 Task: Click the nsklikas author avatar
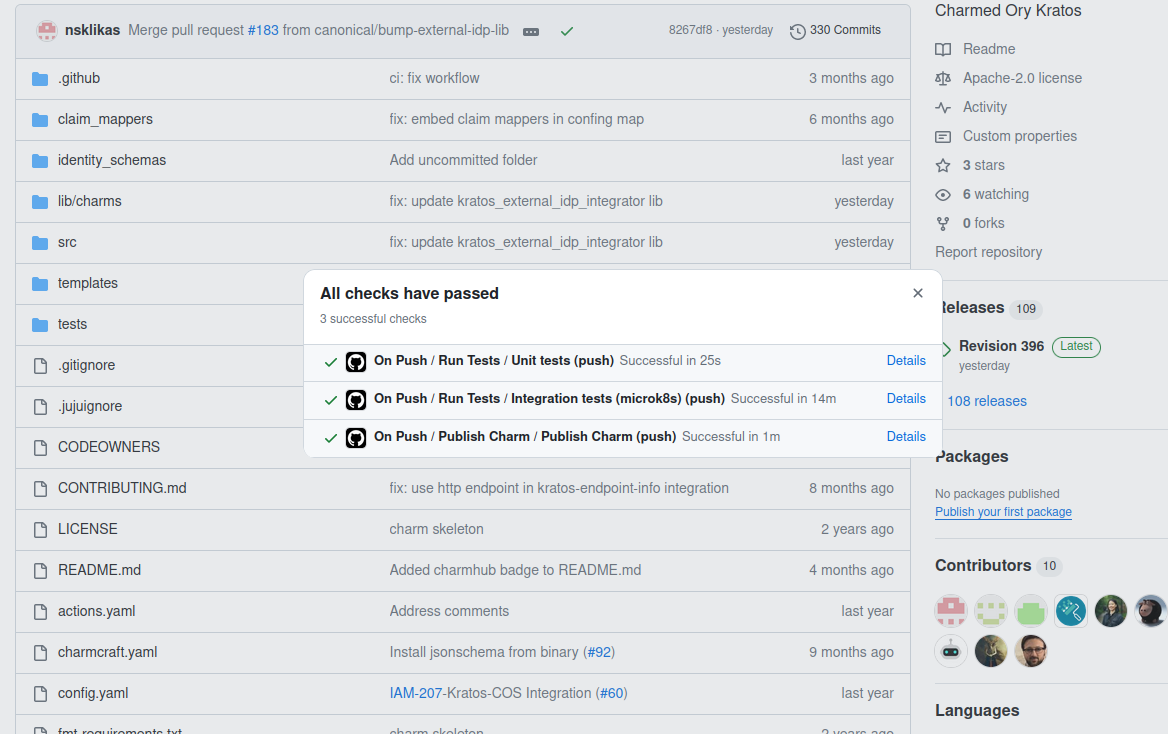[x=47, y=30]
